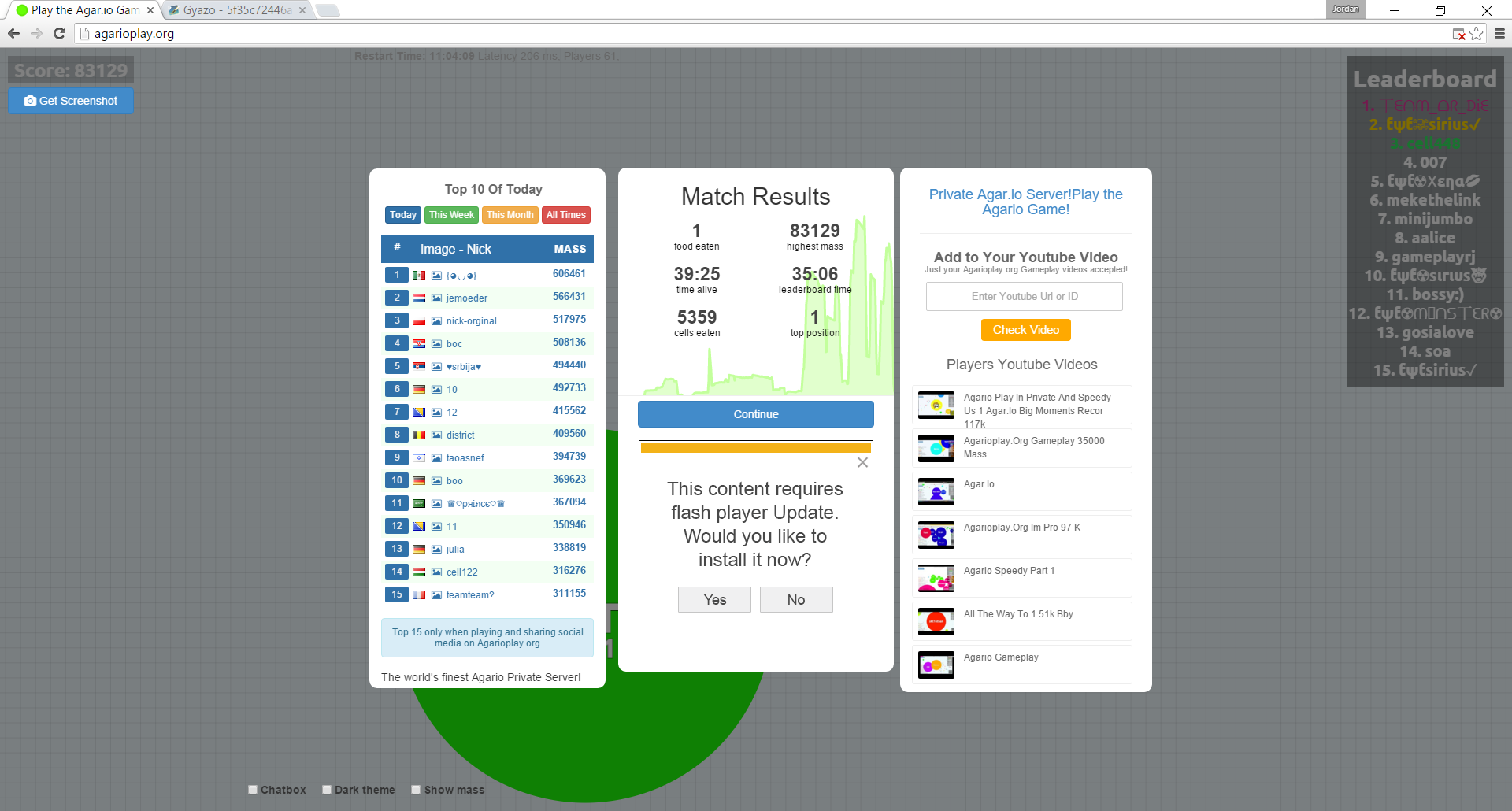Click the district player name

click(461, 435)
